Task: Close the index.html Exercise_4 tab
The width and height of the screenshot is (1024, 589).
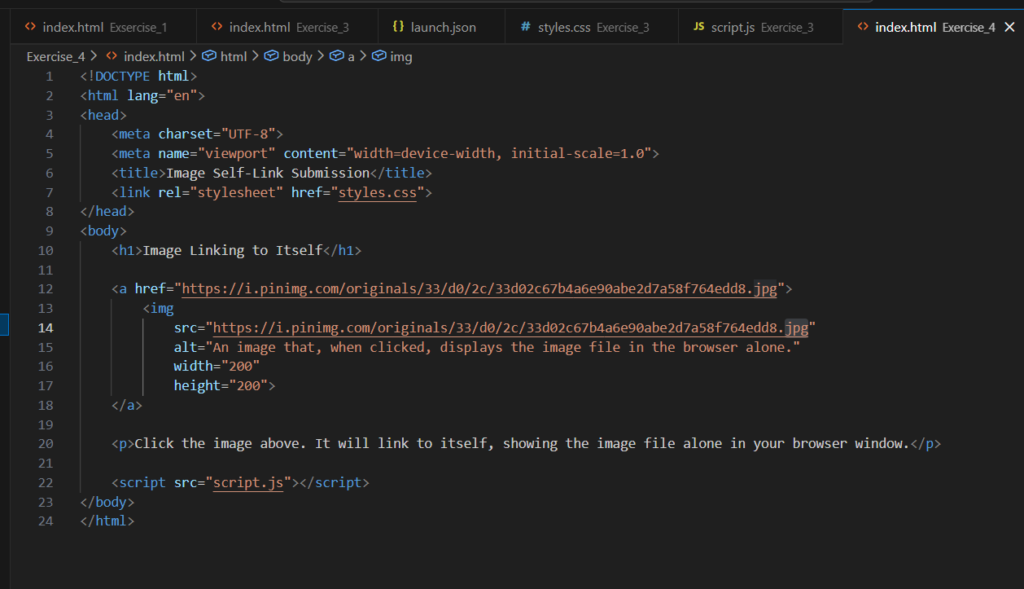Action: tap(1010, 27)
